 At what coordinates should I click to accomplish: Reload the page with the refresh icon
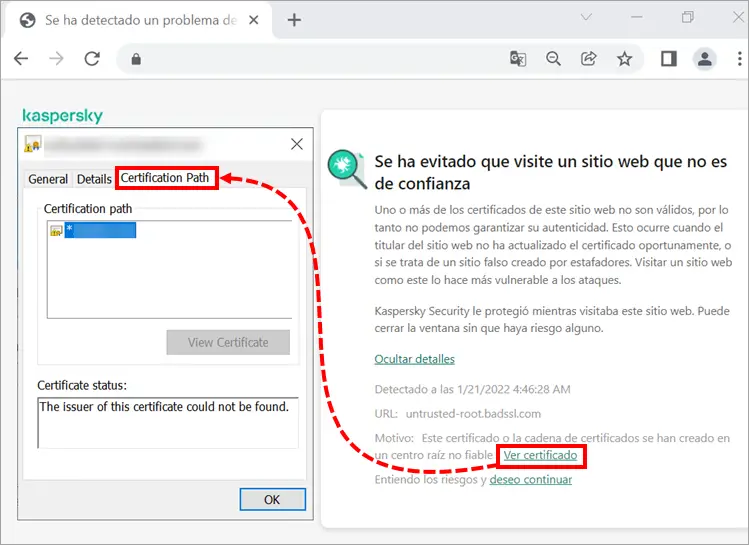[92, 59]
